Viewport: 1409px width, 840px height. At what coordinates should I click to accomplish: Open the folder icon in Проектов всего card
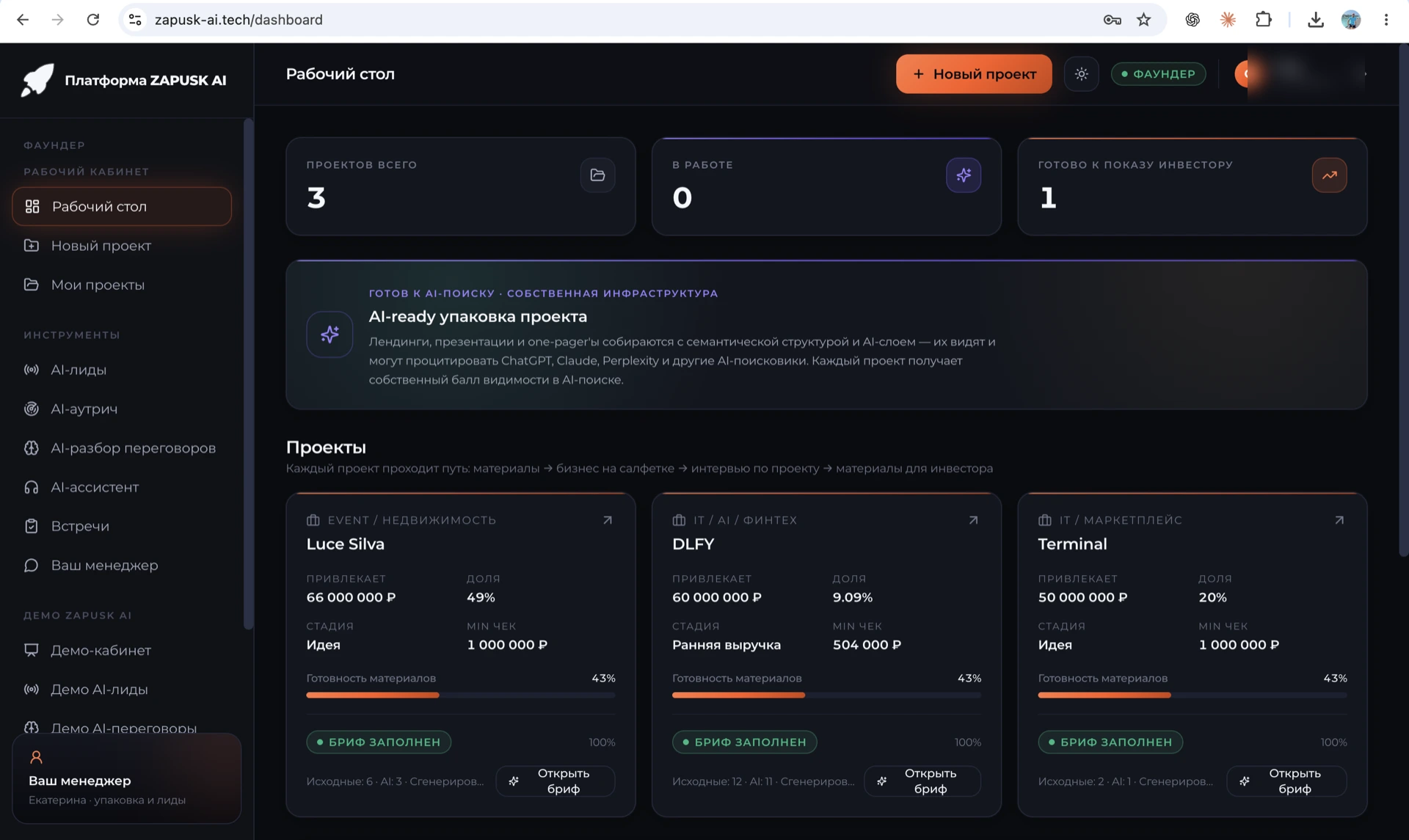click(x=597, y=175)
